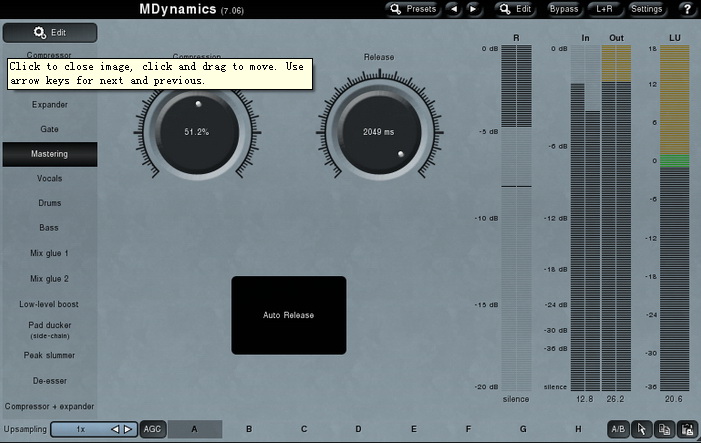This screenshot has width=701, height=443.
Task: Toggle AGC automatic gain compensation
Action: 152,429
